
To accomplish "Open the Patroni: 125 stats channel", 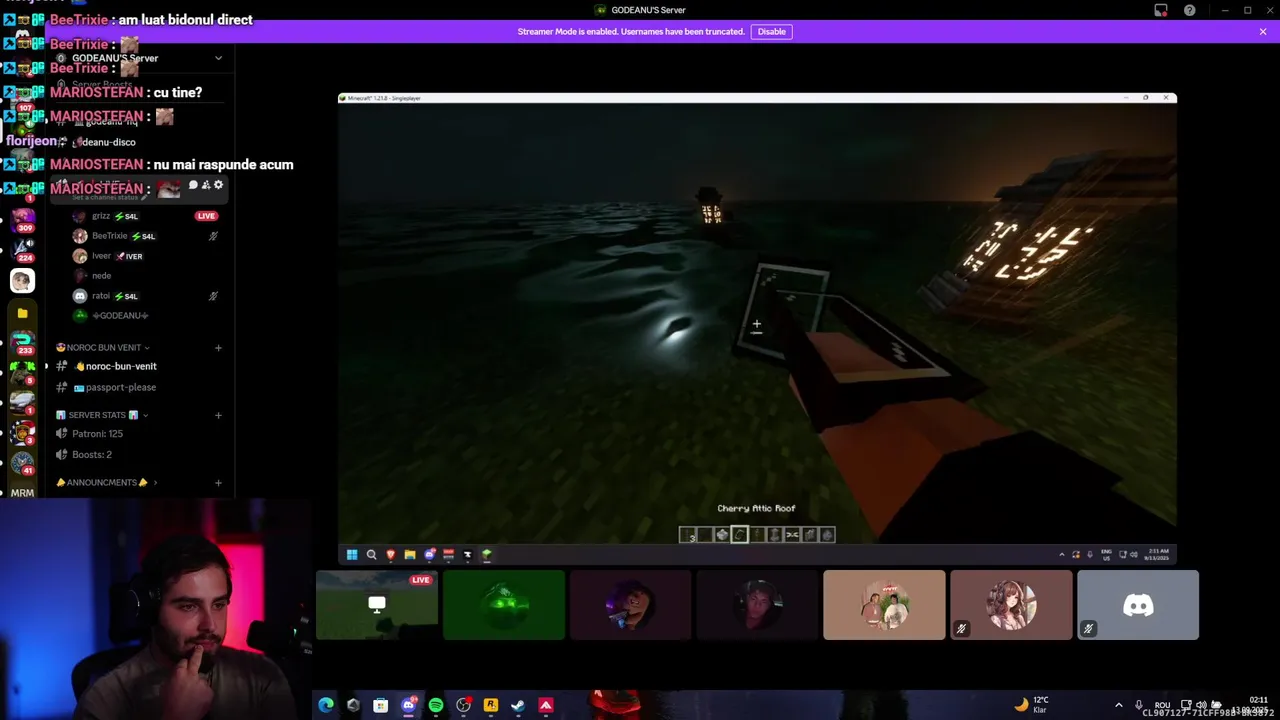I will coord(98,434).
